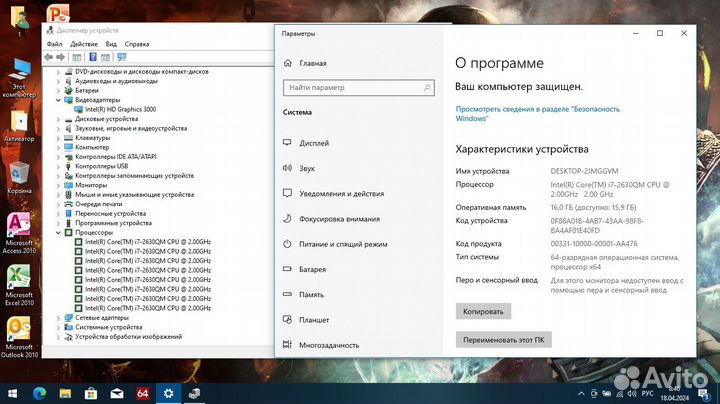Open Память settings section
Viewport: 720px width, 404px height.
coord(311,295)
